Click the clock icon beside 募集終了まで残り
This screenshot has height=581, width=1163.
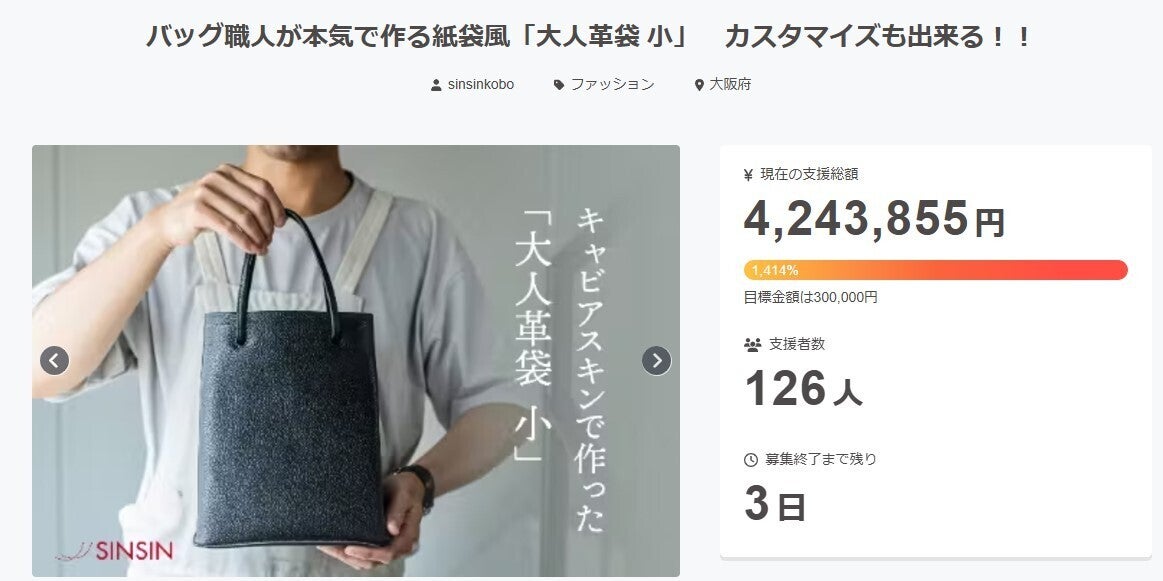point(751,460)
